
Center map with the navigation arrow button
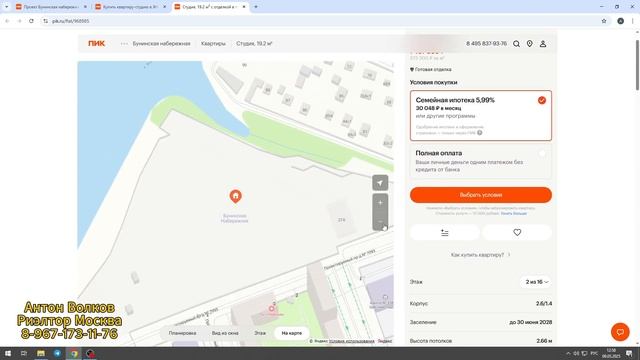pyautogui.click(x=380, y=183)
